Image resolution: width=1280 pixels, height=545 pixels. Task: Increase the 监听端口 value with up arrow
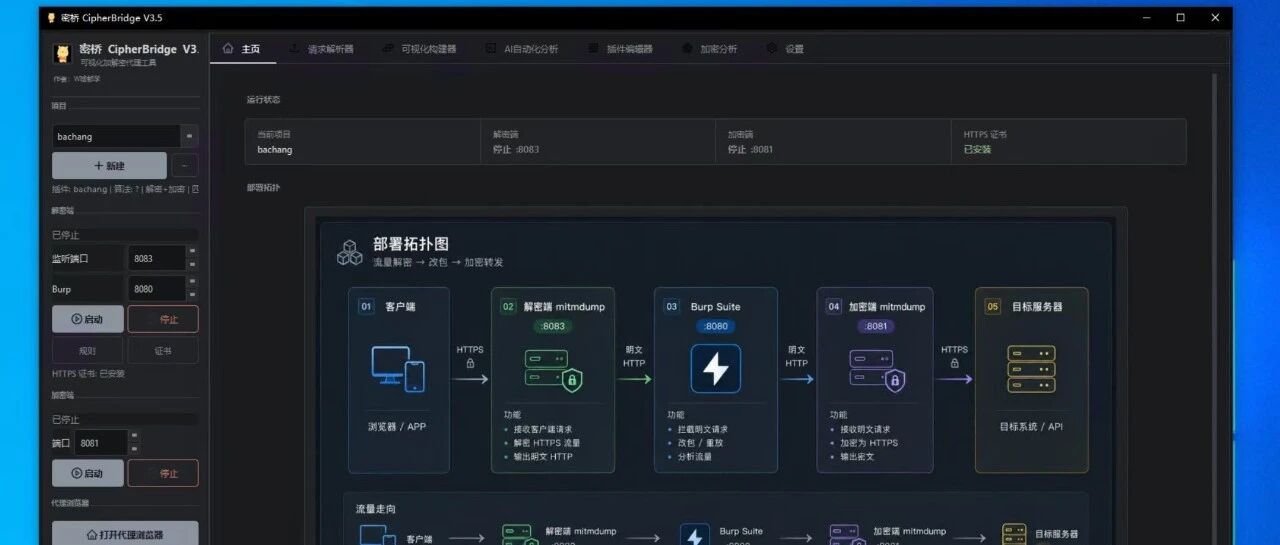[x=192, y=252]
